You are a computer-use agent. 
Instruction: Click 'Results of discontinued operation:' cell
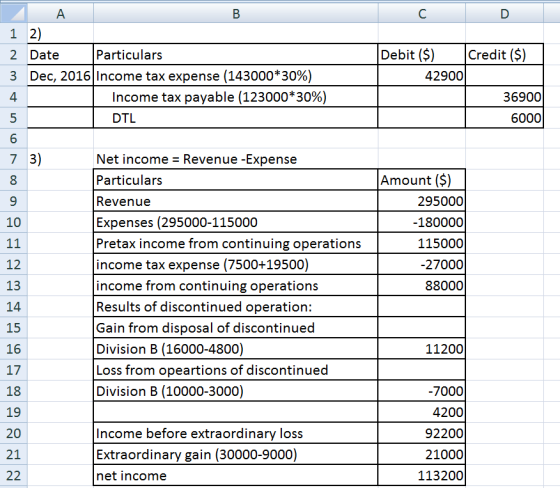tap(236, 307)
